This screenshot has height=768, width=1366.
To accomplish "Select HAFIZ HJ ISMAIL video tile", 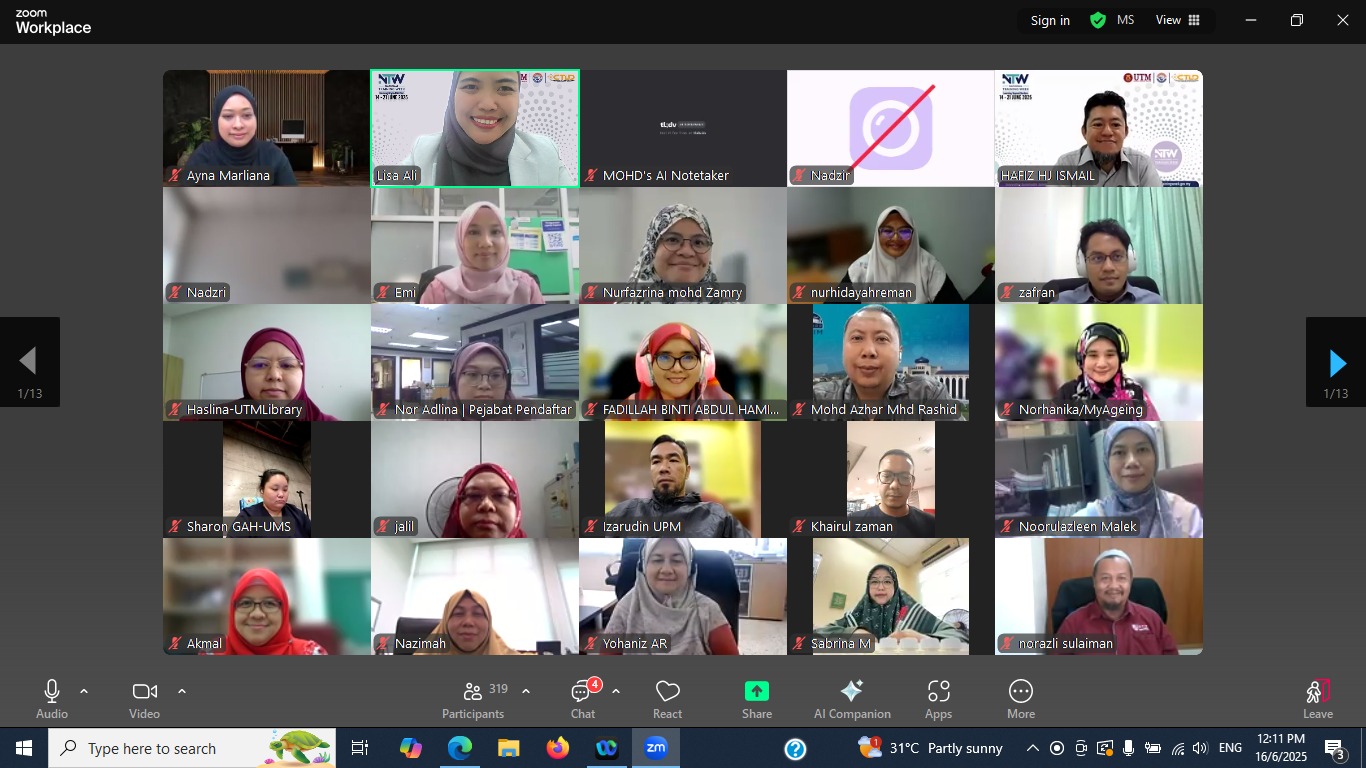I will coord(1099,128).
